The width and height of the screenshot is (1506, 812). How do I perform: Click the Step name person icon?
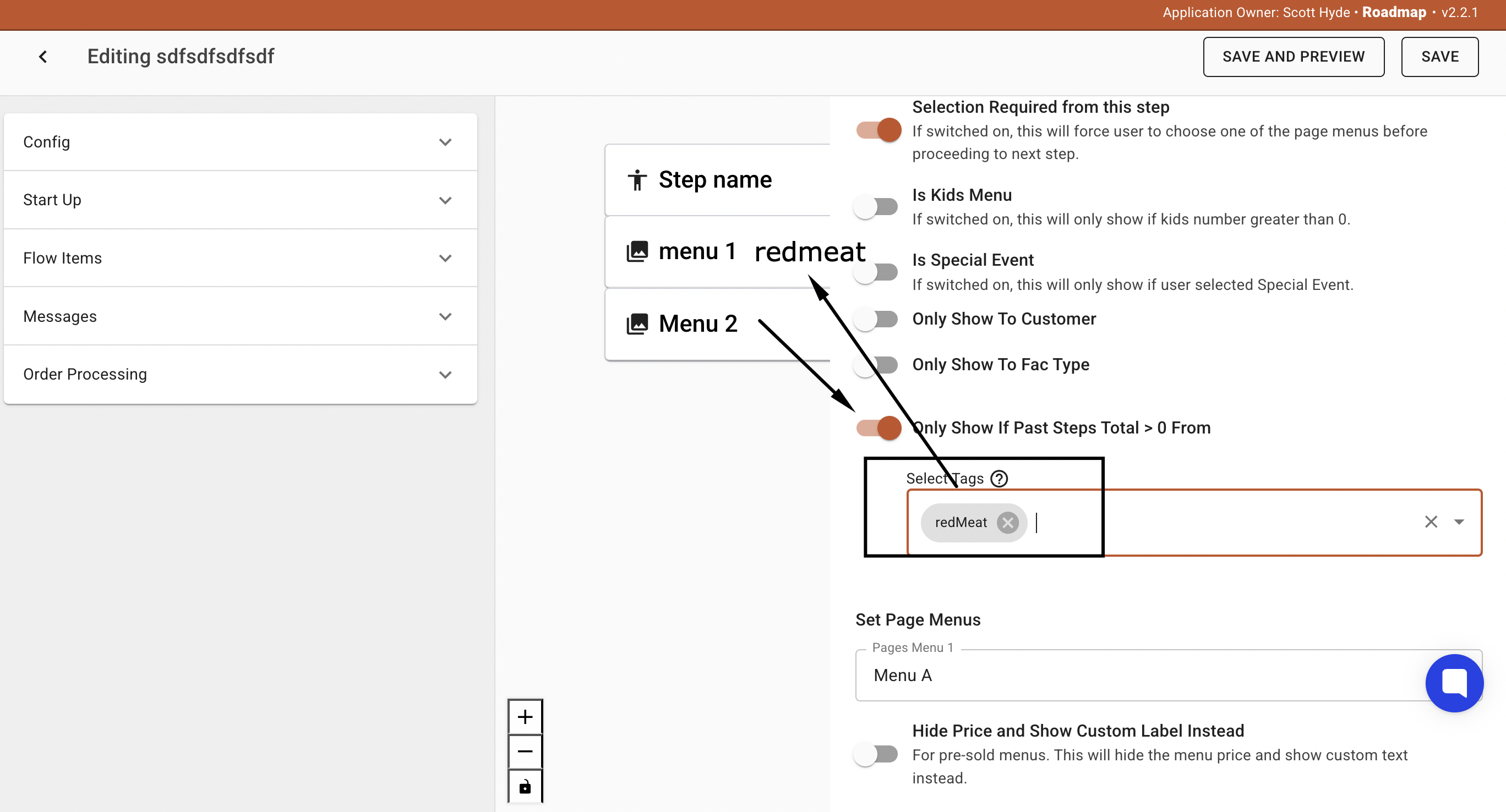coord(637,180)
